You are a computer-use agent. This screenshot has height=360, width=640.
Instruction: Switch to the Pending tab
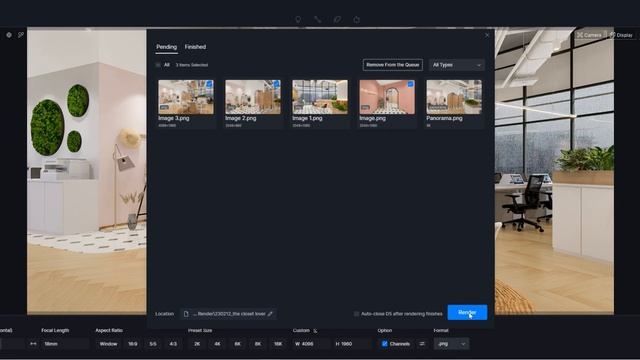[x=167, y=47]
